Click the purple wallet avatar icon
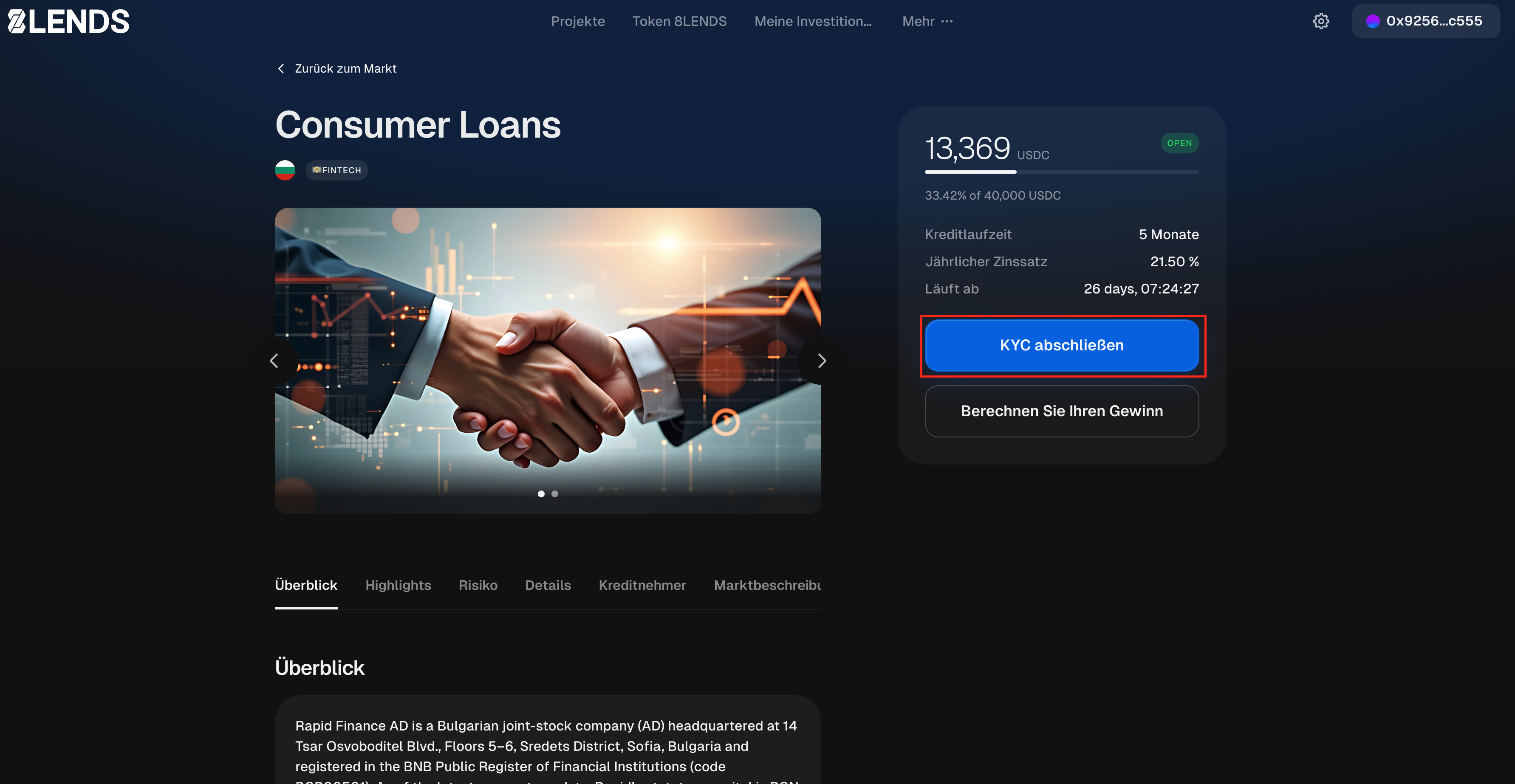The width and height of the screenshot is (1515, 784). [x=1373, y=21]
